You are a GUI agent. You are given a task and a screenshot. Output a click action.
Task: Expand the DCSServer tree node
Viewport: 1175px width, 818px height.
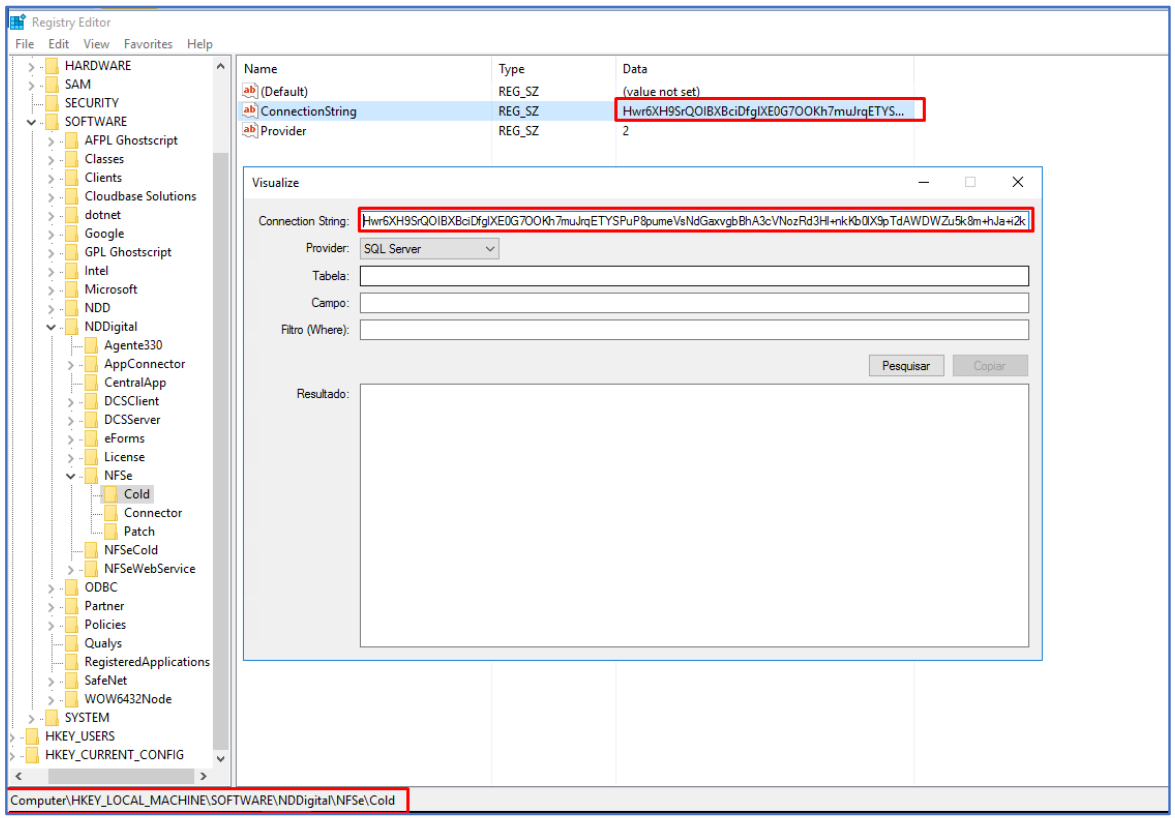(x=71, y=420)
